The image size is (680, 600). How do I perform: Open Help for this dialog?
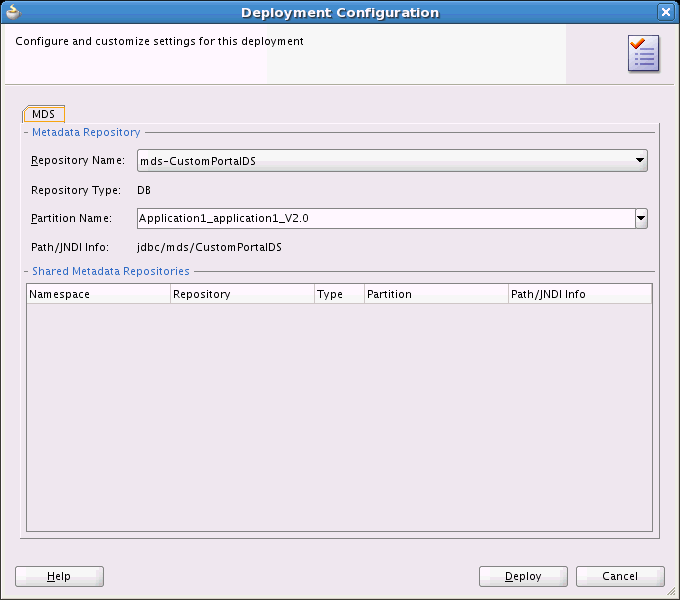[59, 576]
